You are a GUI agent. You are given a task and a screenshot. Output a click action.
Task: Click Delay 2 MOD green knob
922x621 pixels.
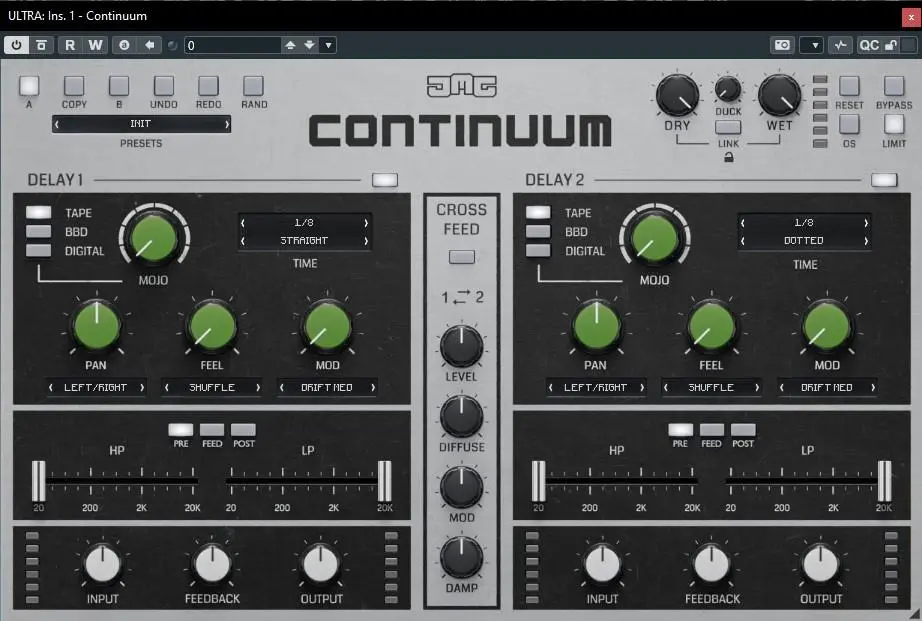click(827, 325)
